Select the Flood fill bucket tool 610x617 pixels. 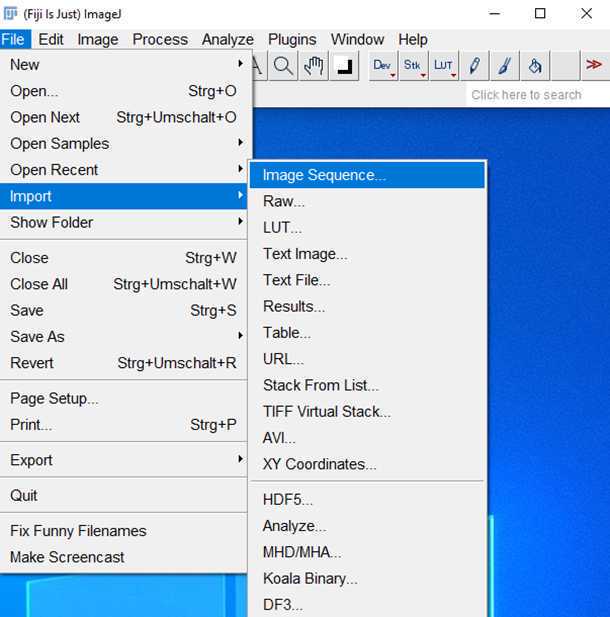click(535, 66)
